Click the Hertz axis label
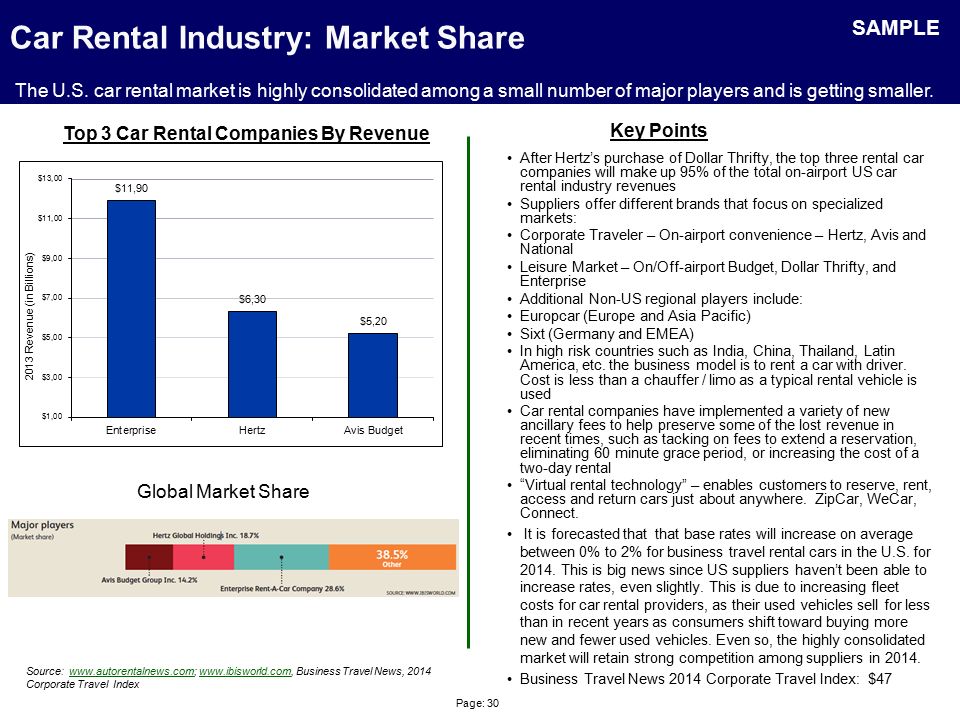 click(x=252, y=430)
